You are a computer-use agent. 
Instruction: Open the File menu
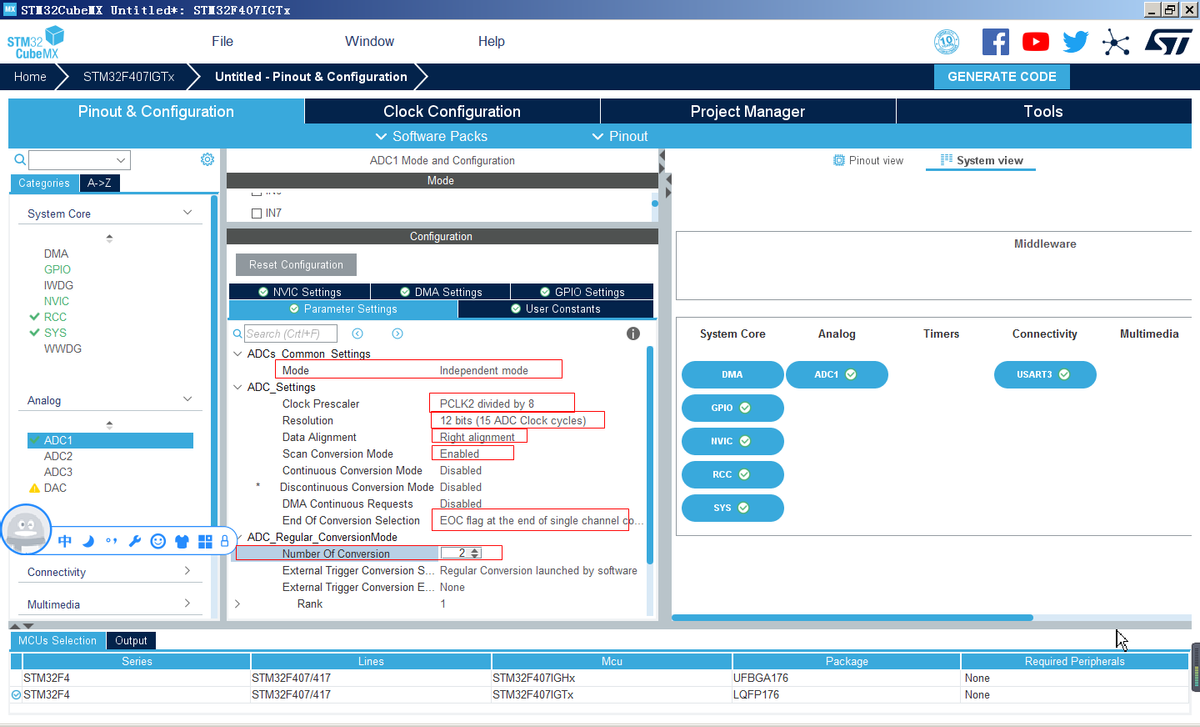pyautogui.click(x=222, y=41)
